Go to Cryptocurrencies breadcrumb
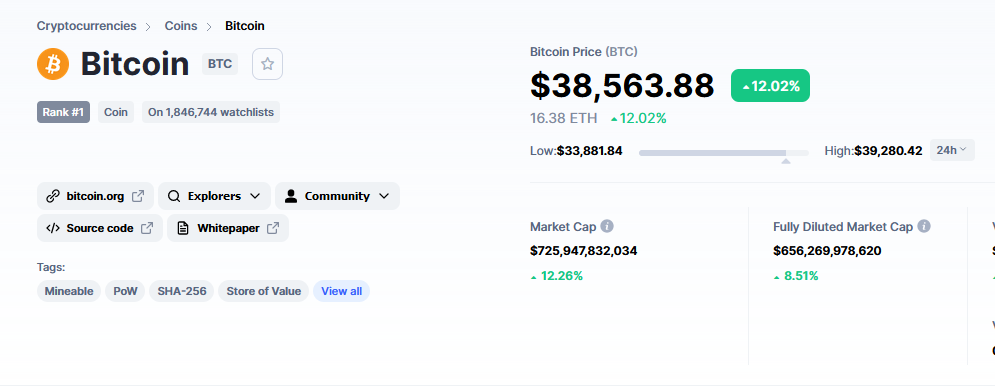The image size is (995, 392). coord(86,26)
